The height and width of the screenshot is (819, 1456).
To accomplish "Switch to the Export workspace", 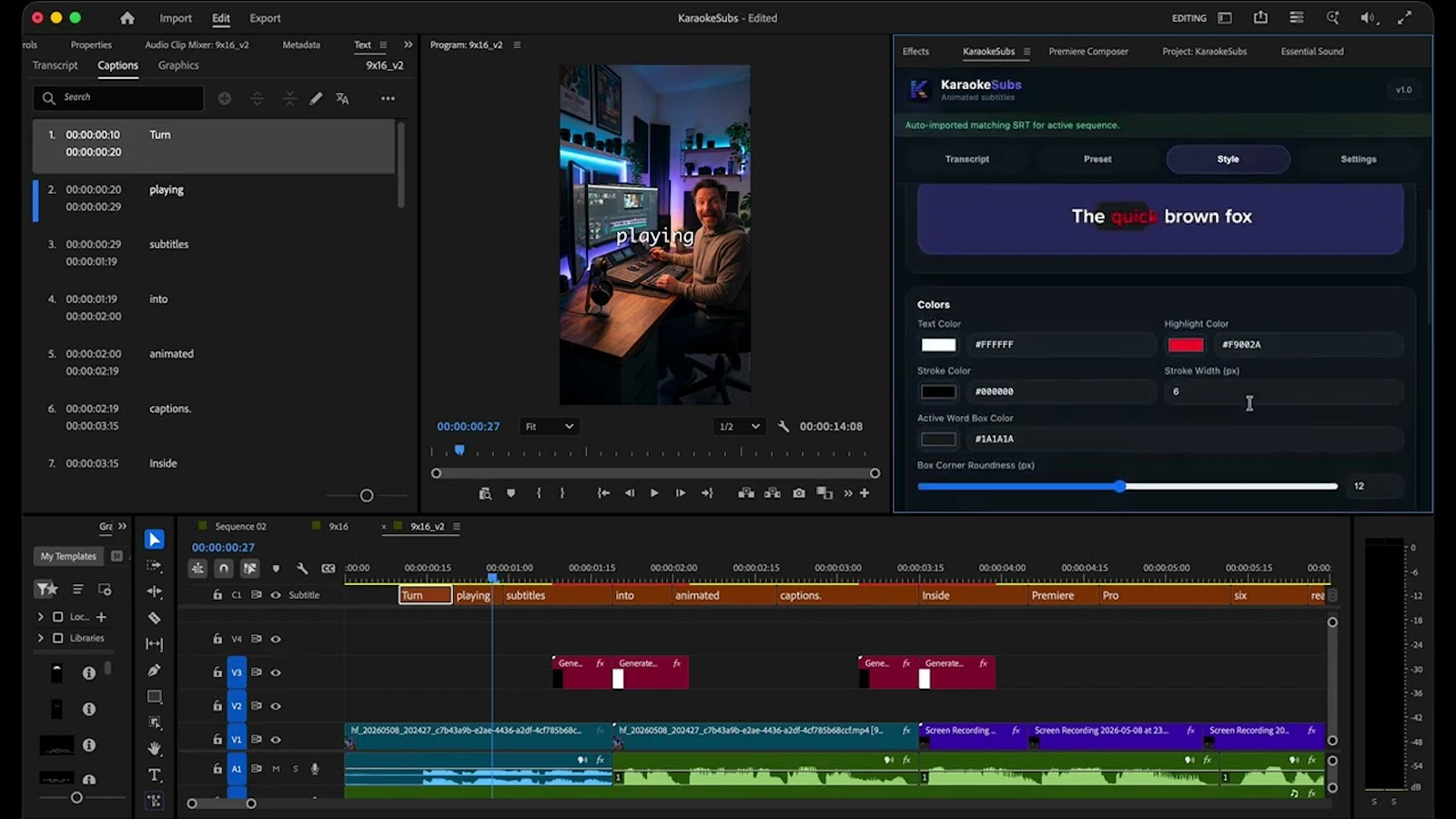I will [x=265, y=18].
